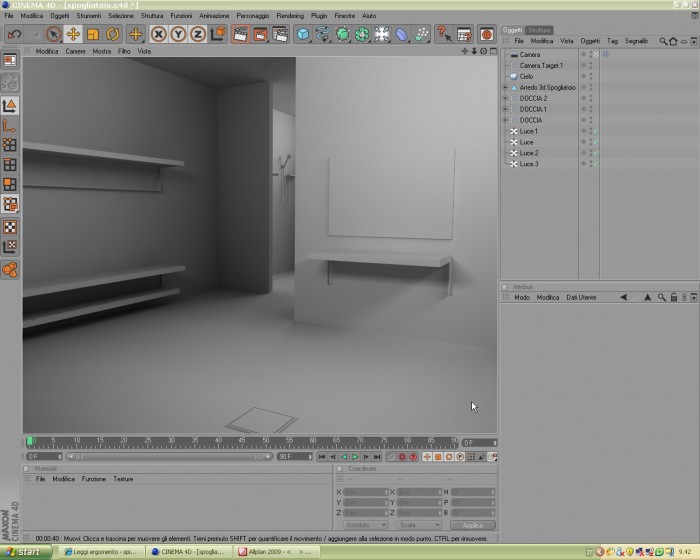Select the Rotate tool icon

[x=112, y=34]
